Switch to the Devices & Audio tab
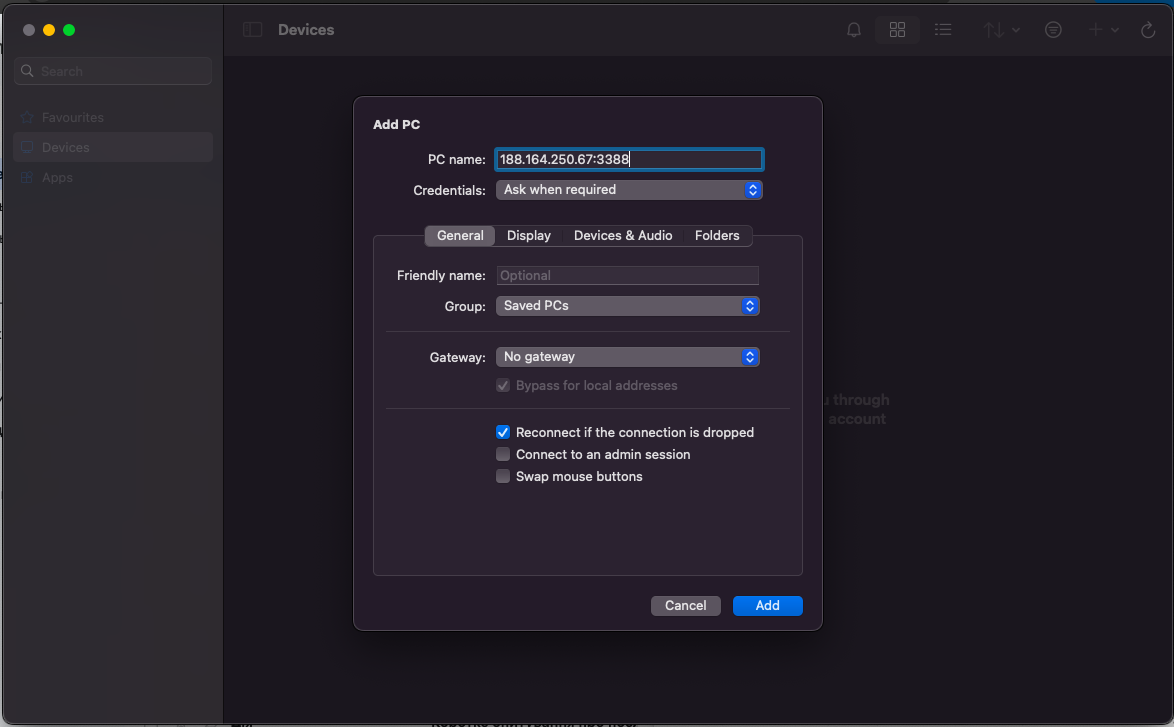1174x727 pixels. 622,236
